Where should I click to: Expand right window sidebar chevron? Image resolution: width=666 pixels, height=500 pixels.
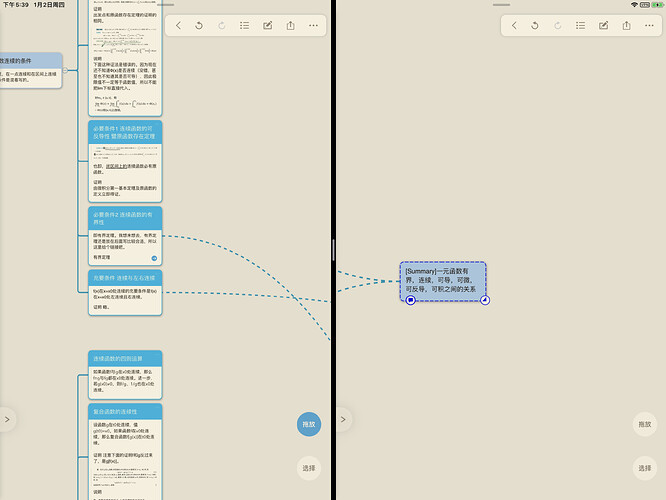343,420
